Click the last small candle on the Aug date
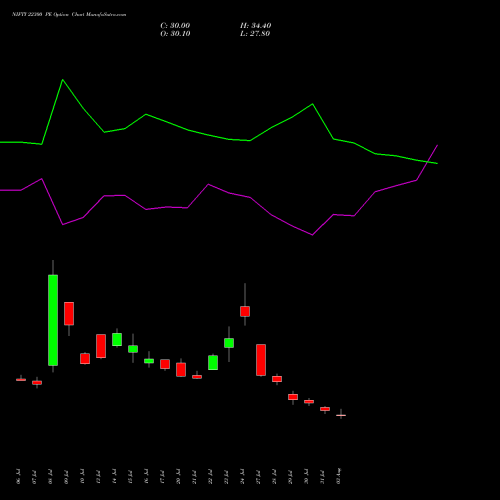 341,415
